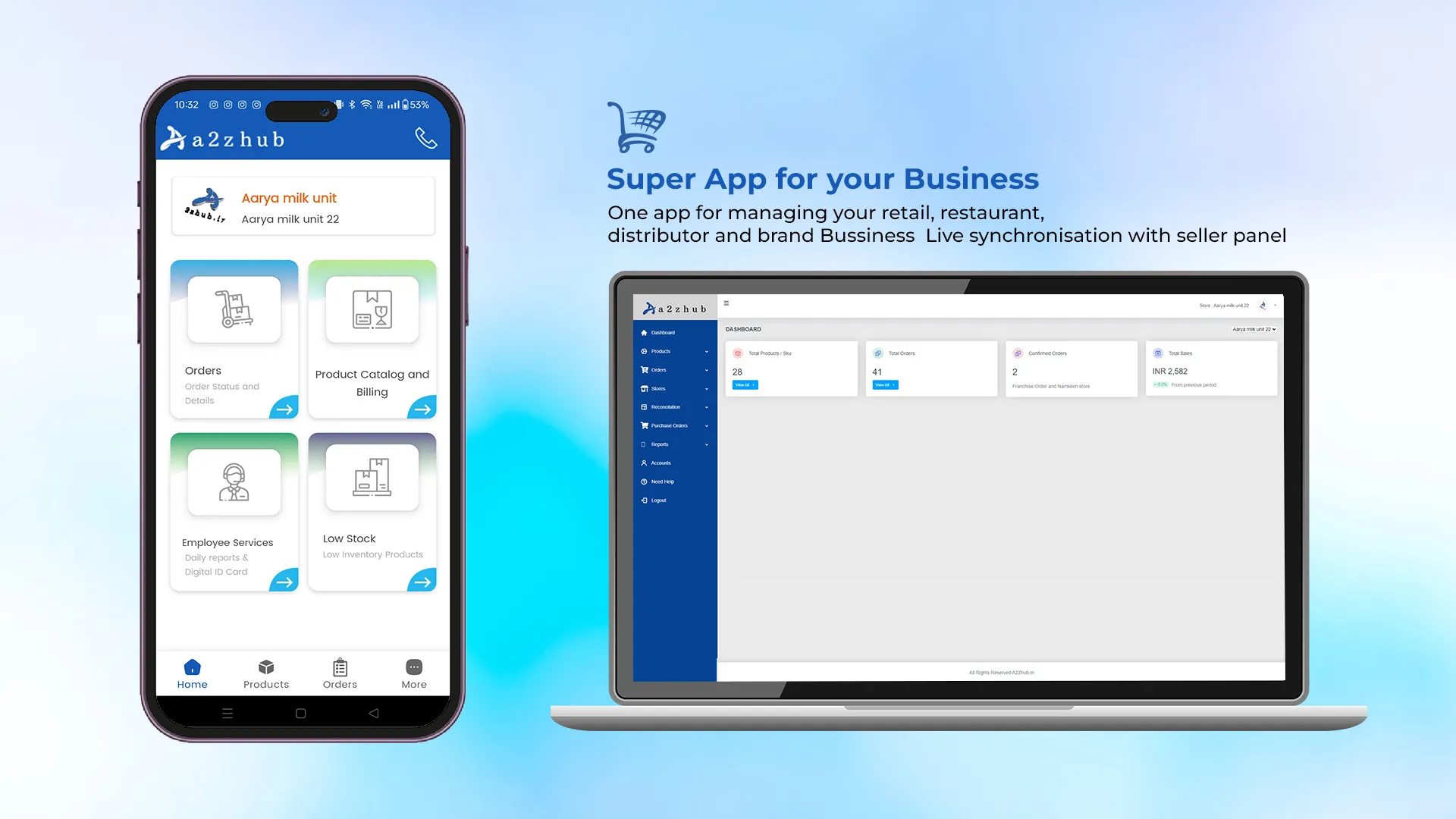
Task: Toggle the Aarya milk unit store selector dropdown
Action: tap(1253, 329)
